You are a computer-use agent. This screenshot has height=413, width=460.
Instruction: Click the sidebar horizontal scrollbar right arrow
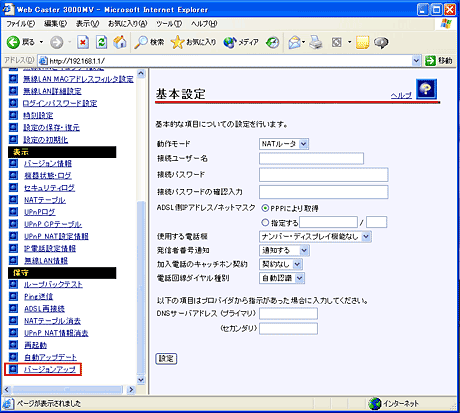coord(131,389)
